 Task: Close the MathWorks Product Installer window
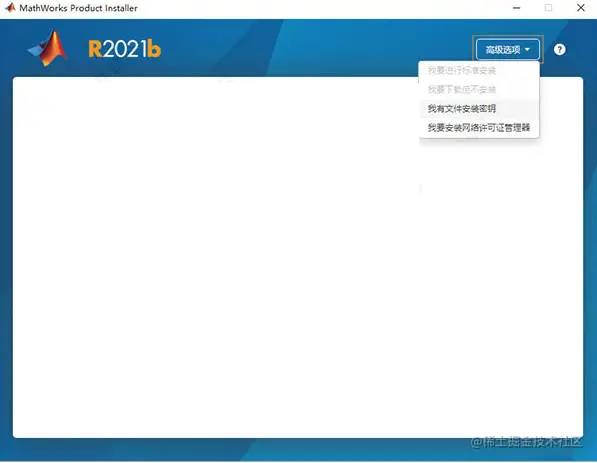point(581,8)
